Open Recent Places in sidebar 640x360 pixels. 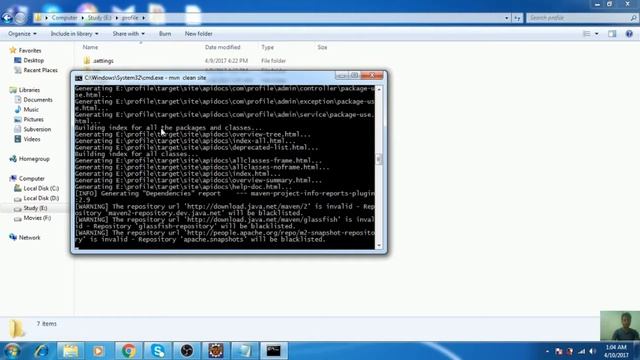pos(40,70)
